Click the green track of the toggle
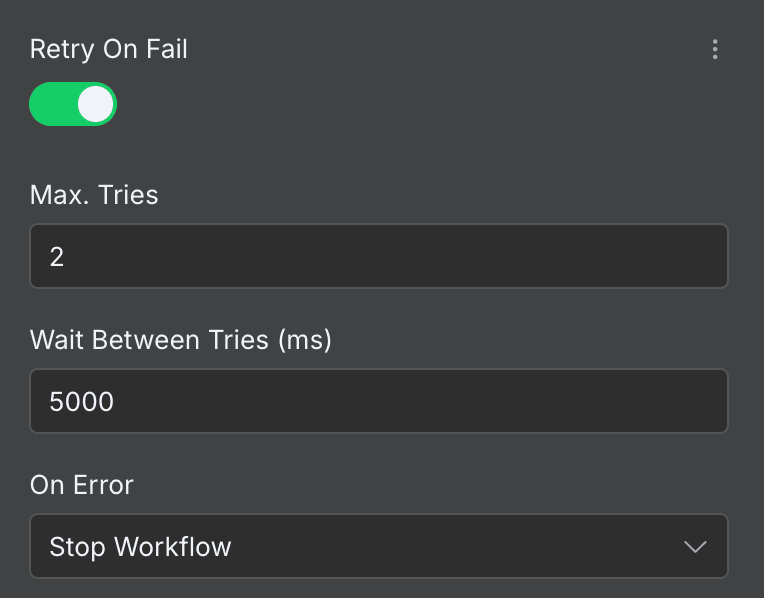This screenshot has width=764, height=598. (x=50, y=104)
